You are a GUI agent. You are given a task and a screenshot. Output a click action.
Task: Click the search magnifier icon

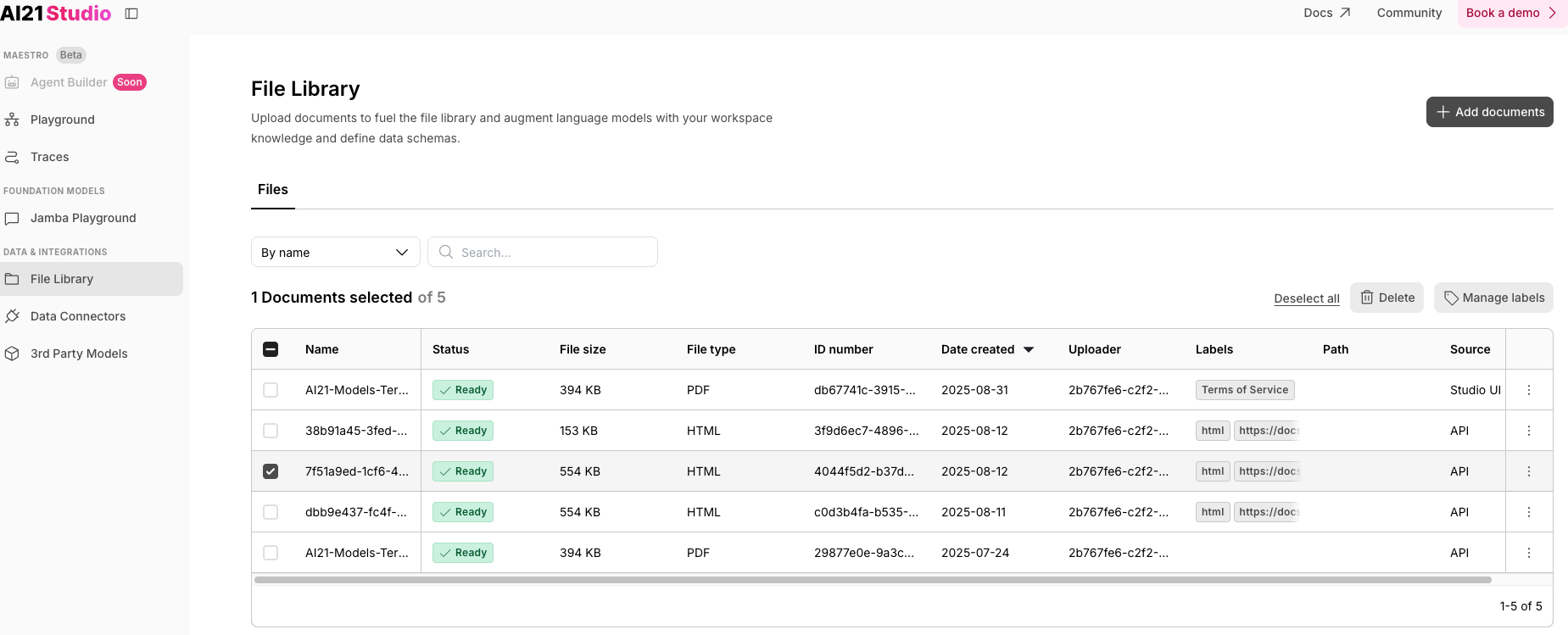click(446, 252)
